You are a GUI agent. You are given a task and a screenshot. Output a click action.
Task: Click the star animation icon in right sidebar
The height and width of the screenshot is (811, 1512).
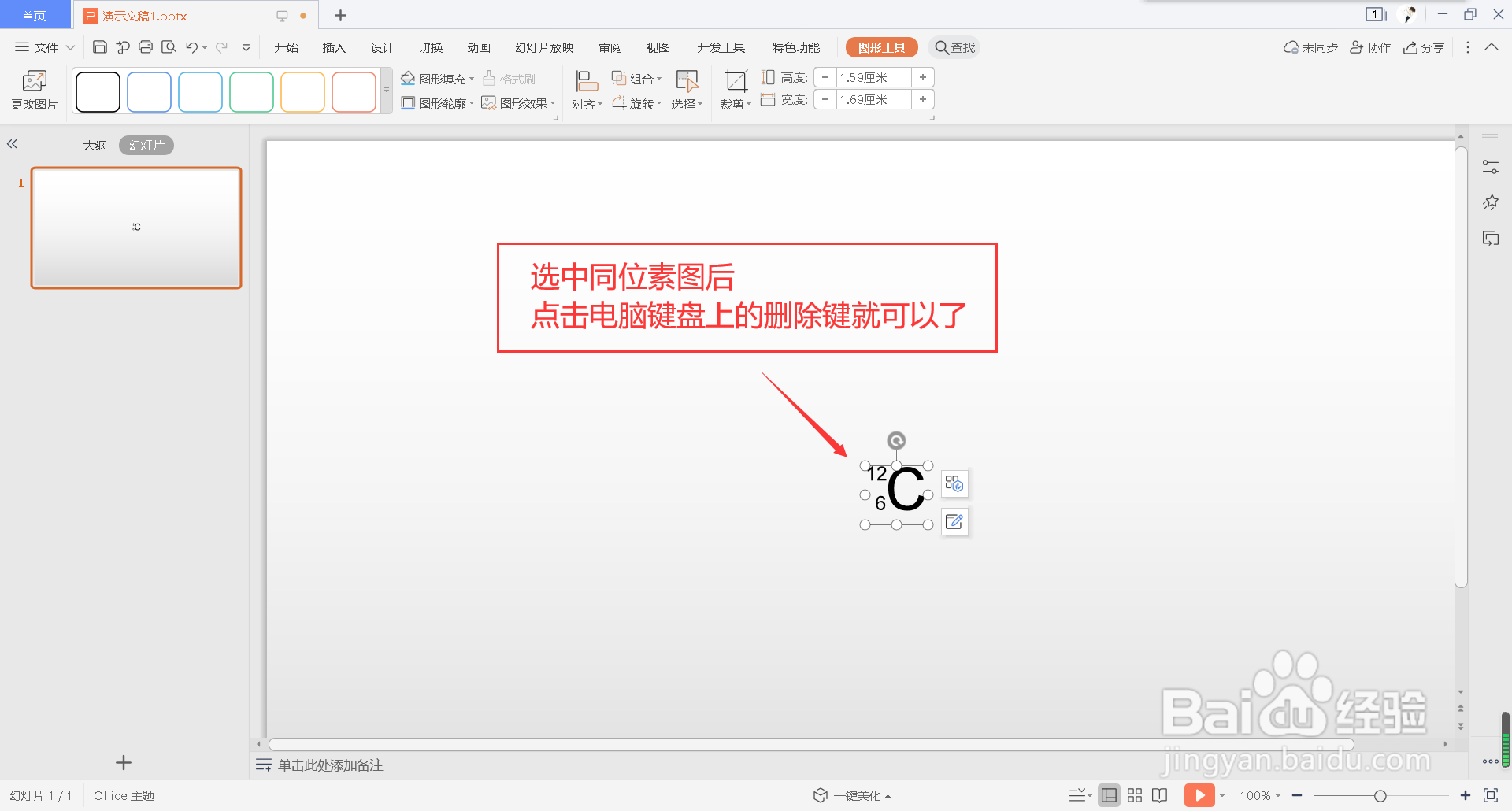(x=1491, y=202)
